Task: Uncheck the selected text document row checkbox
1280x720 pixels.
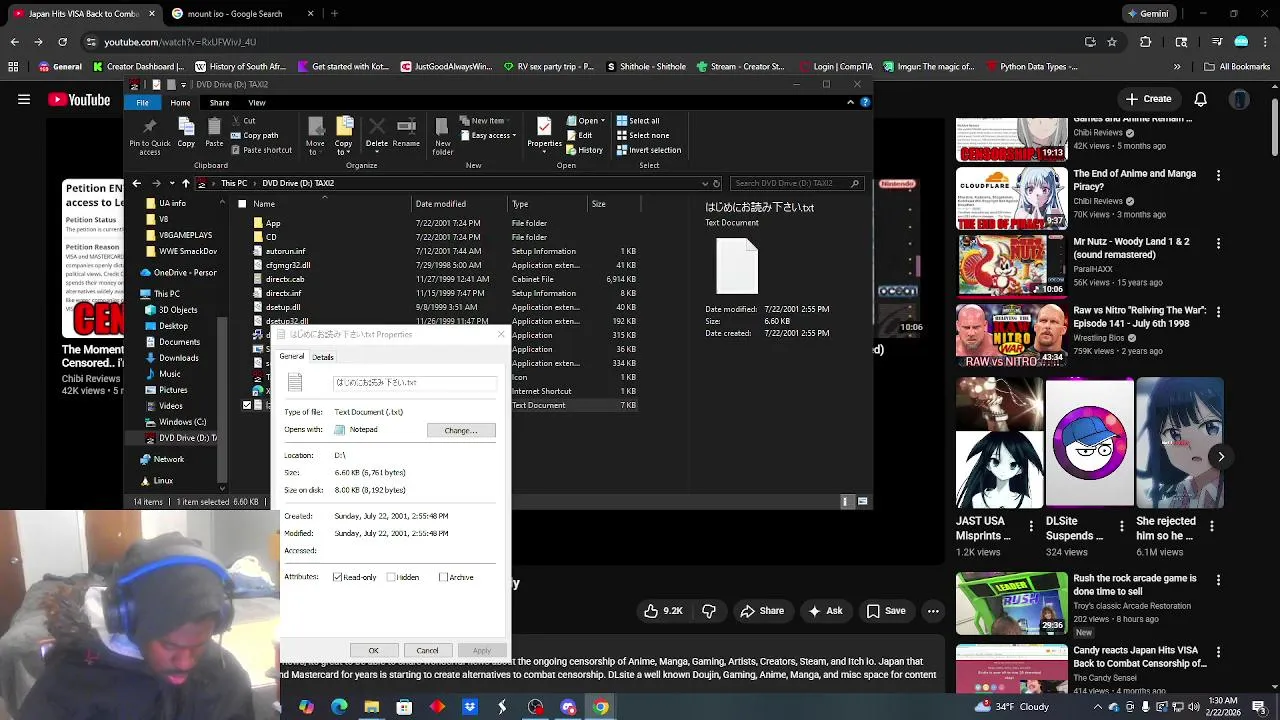Action: [247, 405]
